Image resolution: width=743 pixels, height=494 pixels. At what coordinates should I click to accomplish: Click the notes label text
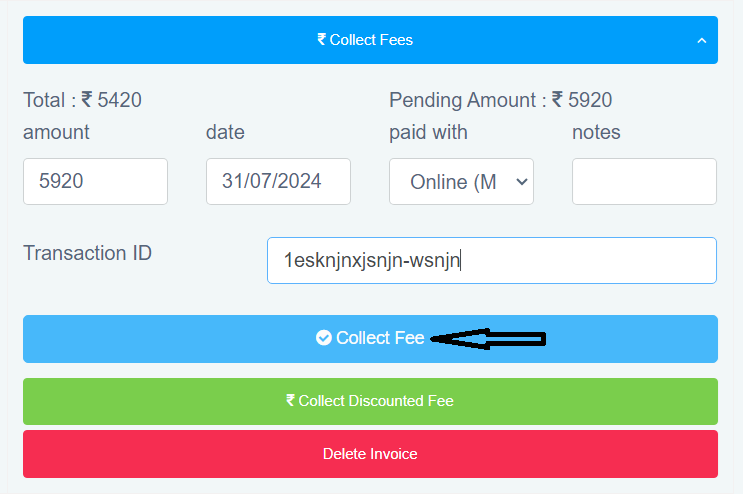596,133
